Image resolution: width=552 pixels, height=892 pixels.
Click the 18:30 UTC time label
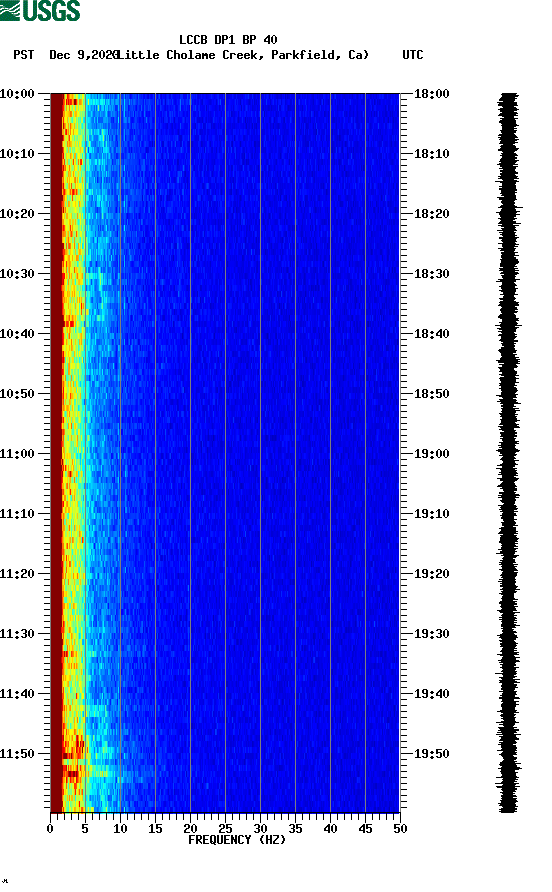point(431,274)
